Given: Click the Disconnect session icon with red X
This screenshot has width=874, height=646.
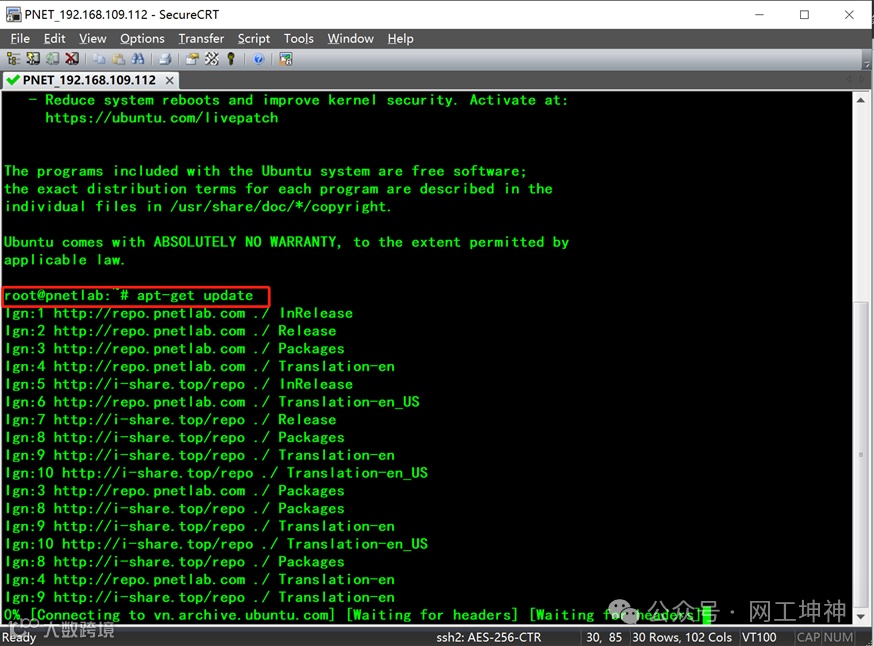Looking at the screenshot, I should (x=72, y=59).
